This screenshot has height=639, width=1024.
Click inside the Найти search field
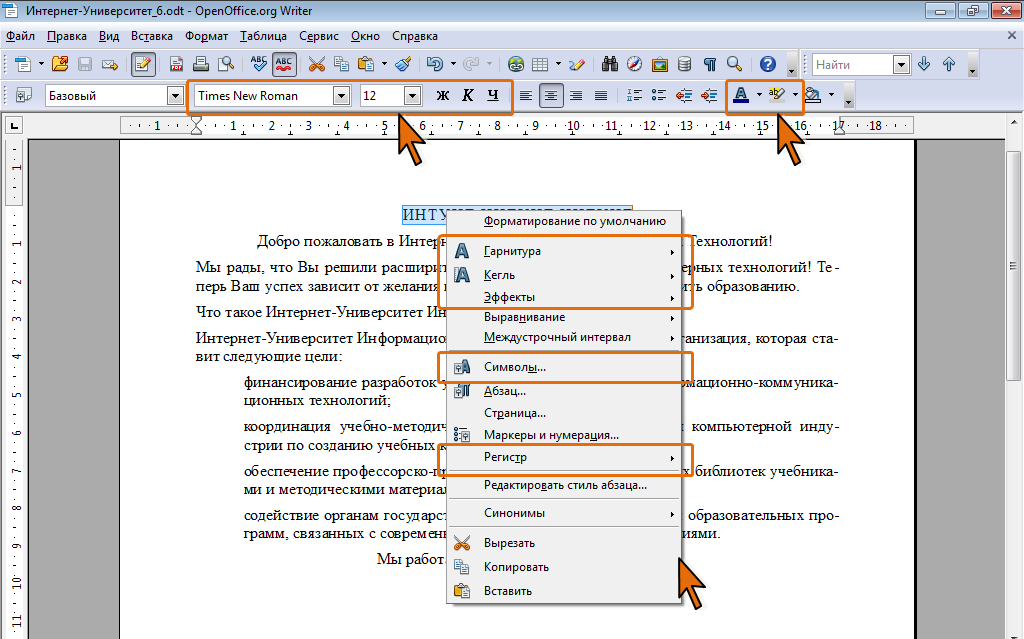click(853, 65)
